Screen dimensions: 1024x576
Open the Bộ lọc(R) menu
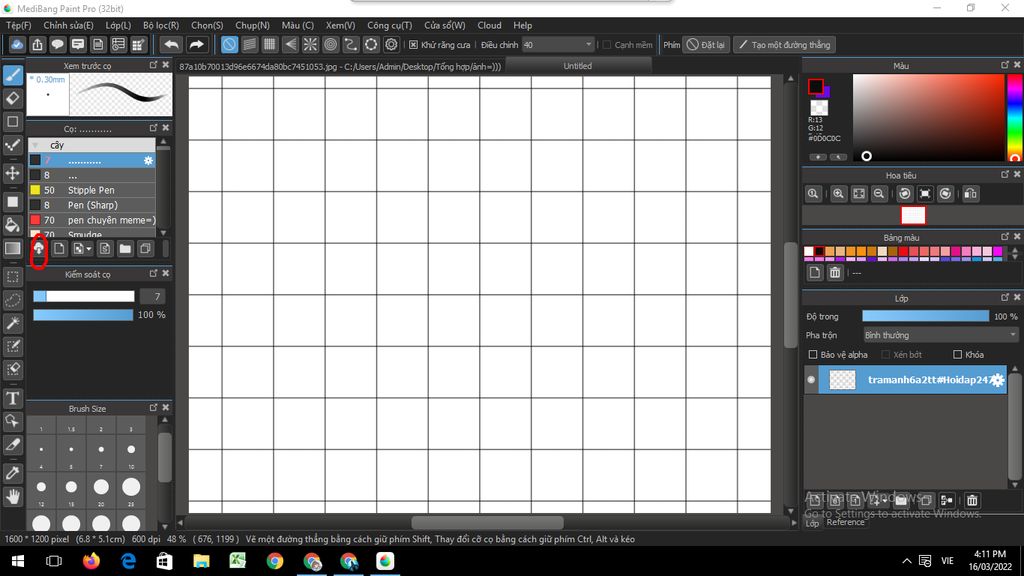coord(161,25)
